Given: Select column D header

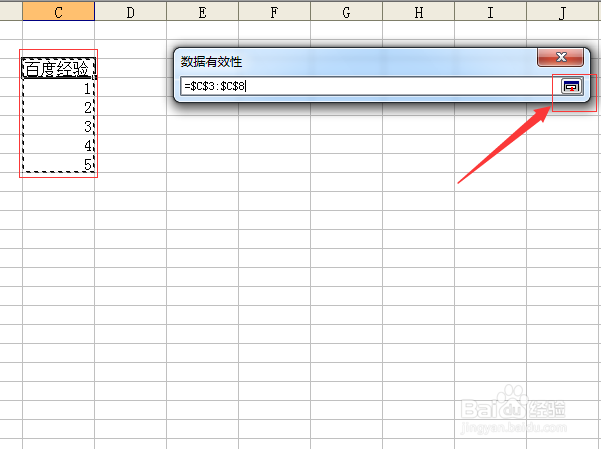Looking at the screenshot, I should (130, 12).
